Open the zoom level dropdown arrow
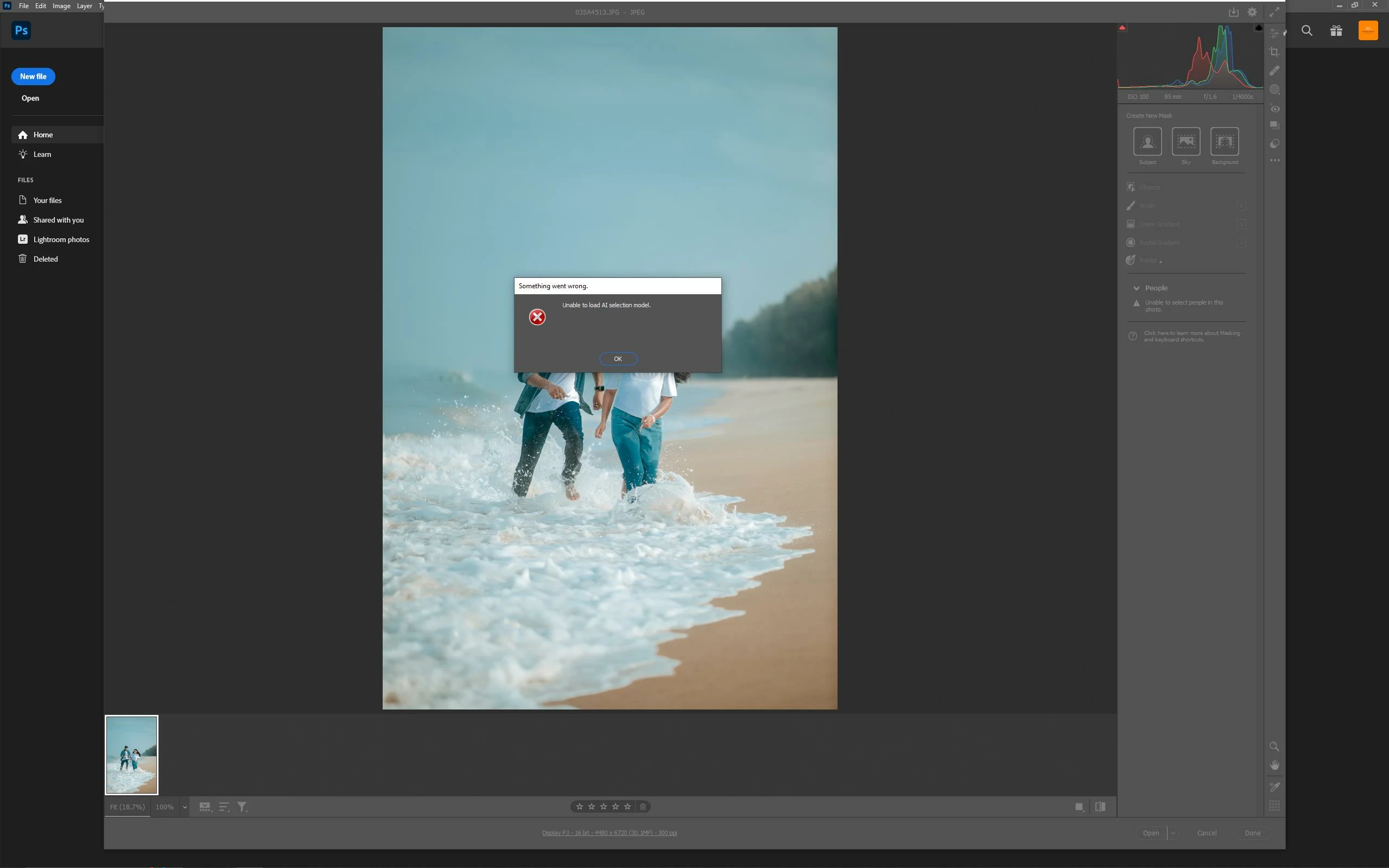The width and height of the screenshot is (1389, 868). (185, 807)
